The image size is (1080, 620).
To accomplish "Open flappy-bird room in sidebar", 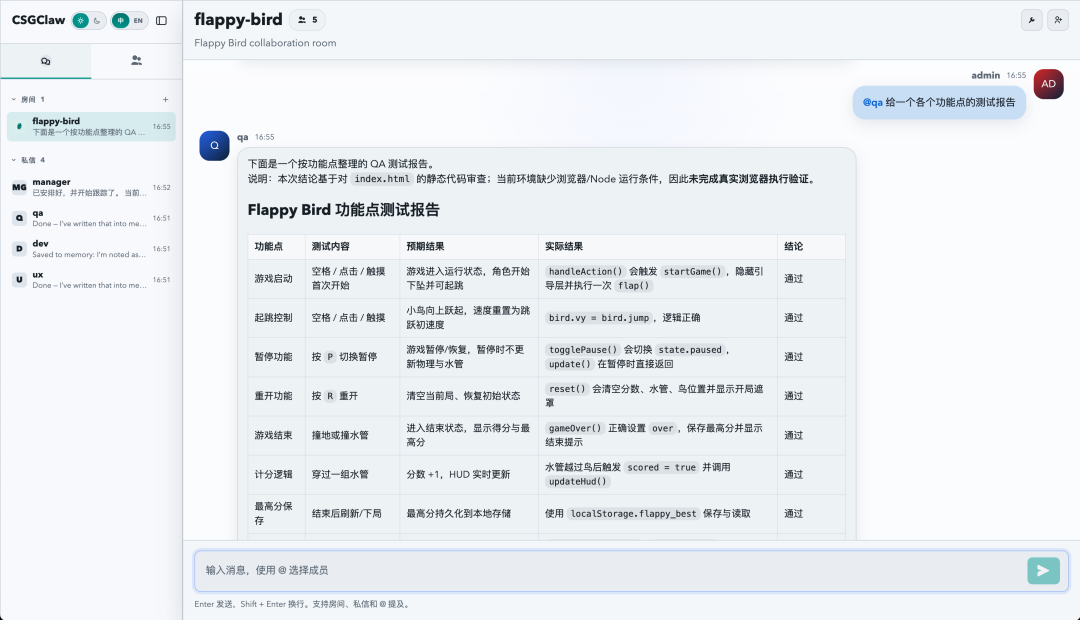I will click(91, 127).
